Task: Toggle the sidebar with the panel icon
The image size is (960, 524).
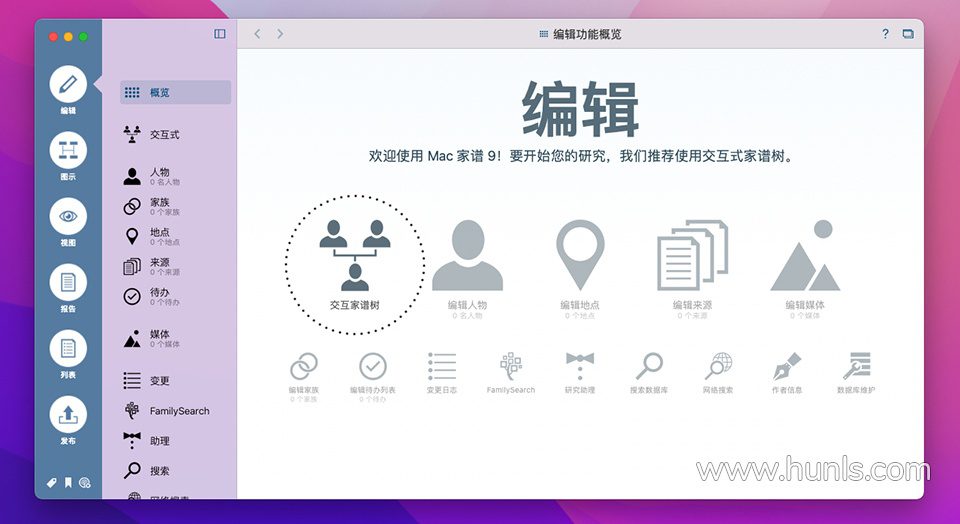Action: coord(220,34)
